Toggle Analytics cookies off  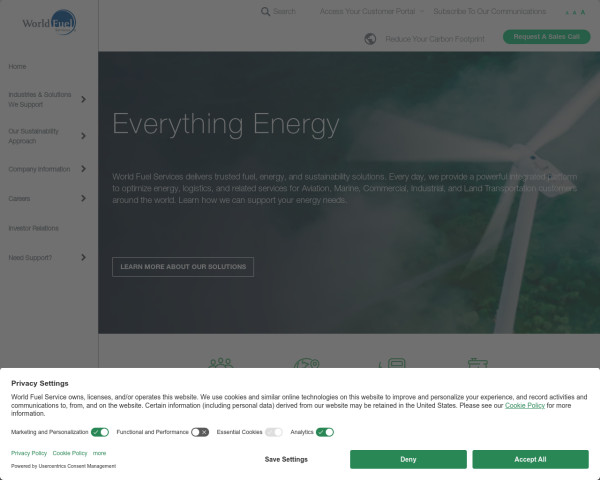click(325, 432)
